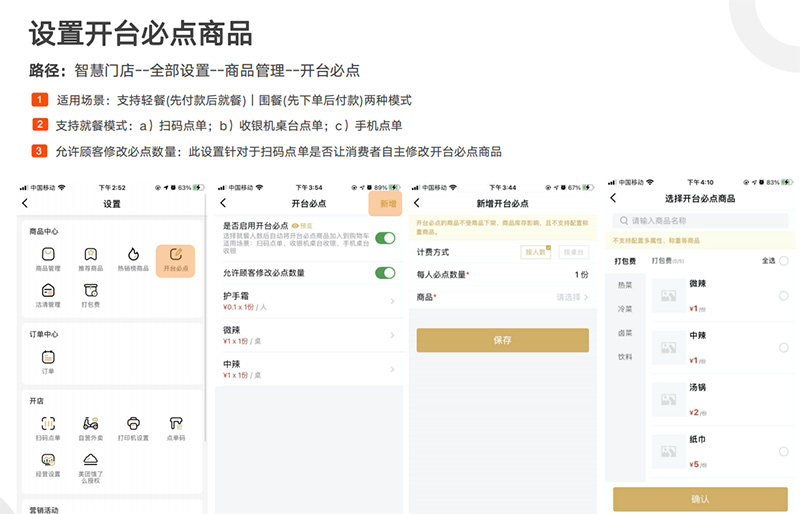Choose 按人数 billing method
Screen dimensions: 800x514
tap(536, 252)
